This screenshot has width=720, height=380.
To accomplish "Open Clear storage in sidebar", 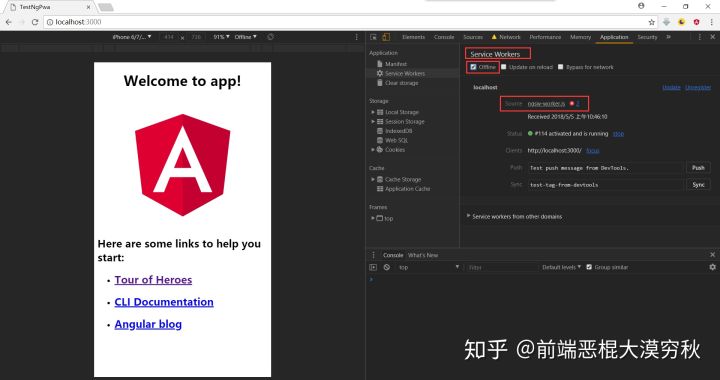I will (401, 83).
